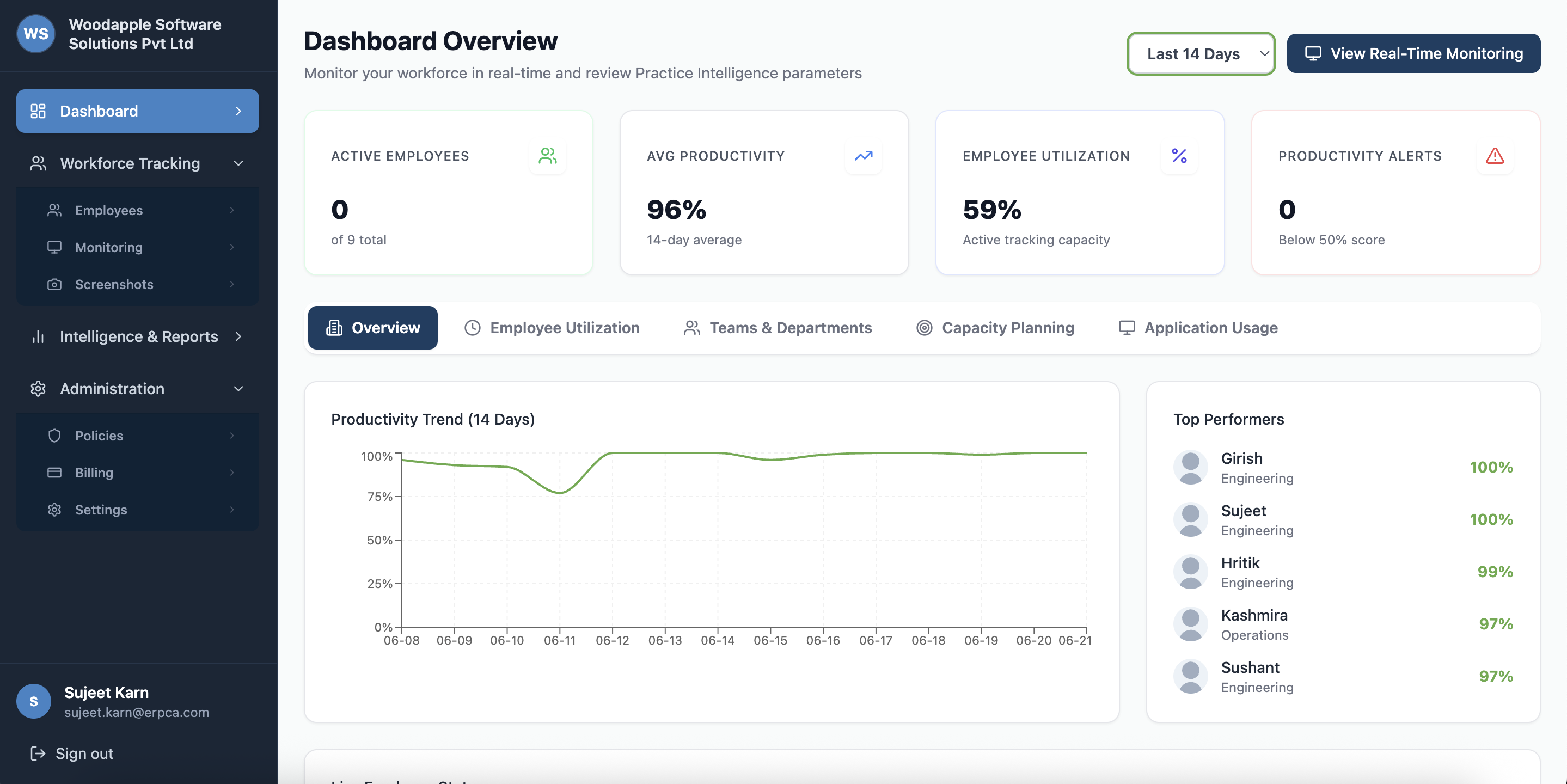Screen dimensions: 1567x784
Task: Click the Intelligence & Reports bar chart icon
Action: (x=38, y=336)
